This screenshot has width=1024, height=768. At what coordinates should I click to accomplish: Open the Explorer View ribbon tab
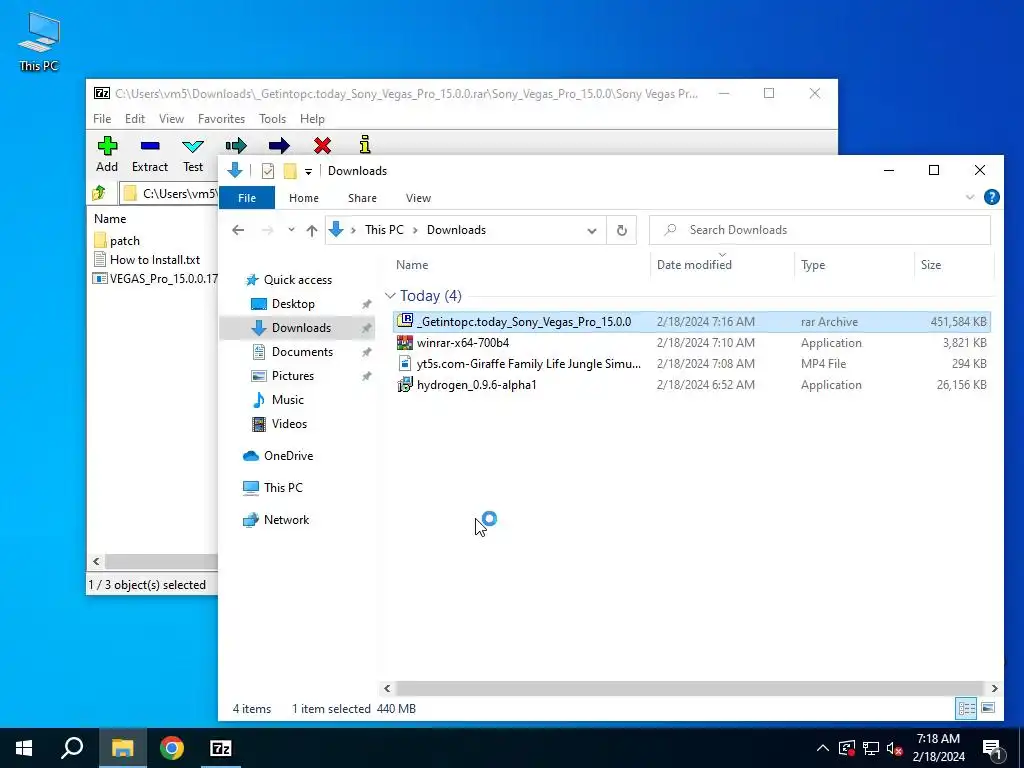pos(418,198)
